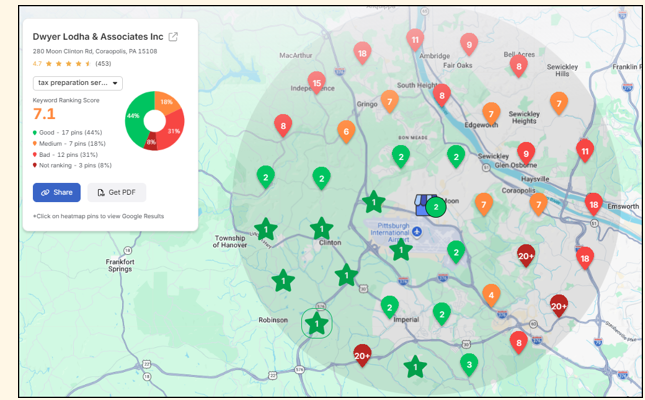The height and width of the screenshot is (400, 645).
Task: Click the 280 Moon Clinton Rd address text
Action: coord(95,51)
